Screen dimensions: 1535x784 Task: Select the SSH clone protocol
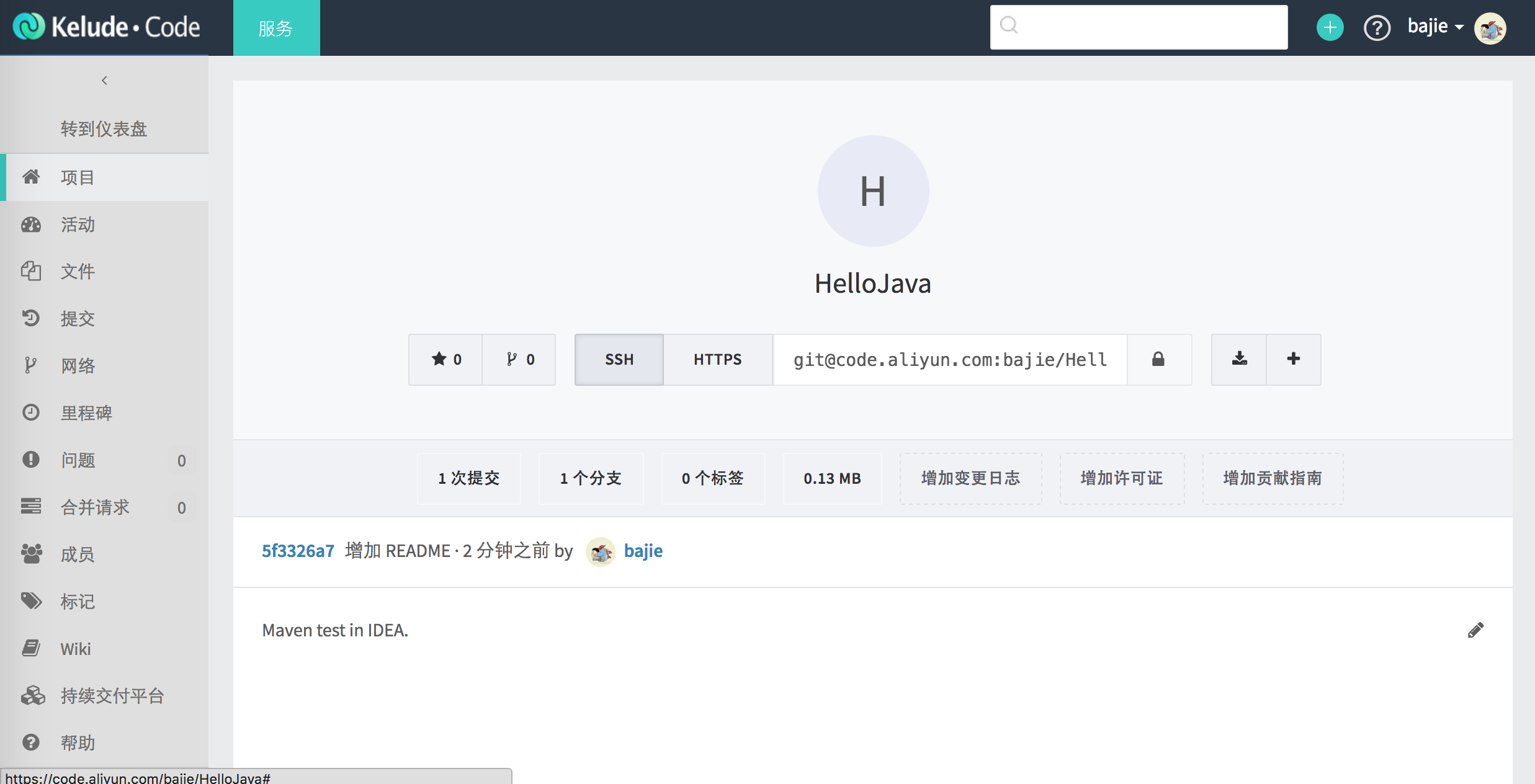(619, 360)
